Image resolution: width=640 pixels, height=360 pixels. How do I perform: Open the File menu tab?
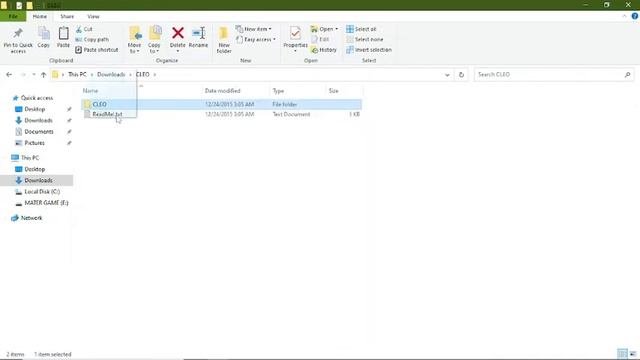pyautogui.click(x=13, y=16)
